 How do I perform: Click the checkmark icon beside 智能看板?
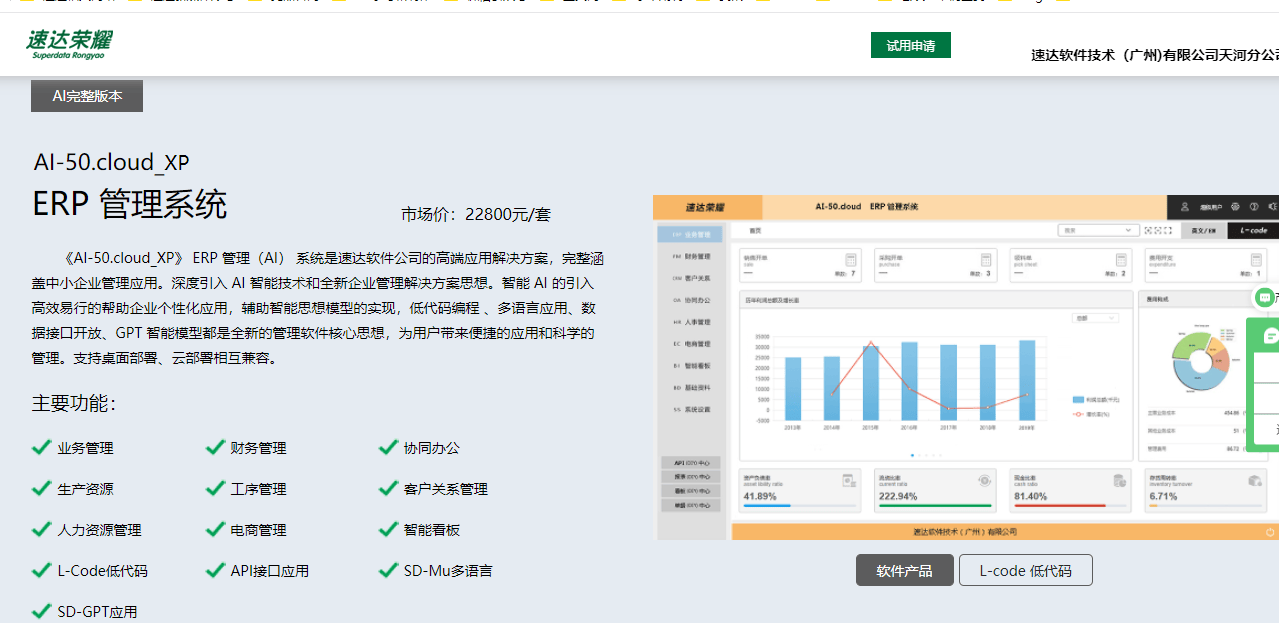(x=388, y=529)
